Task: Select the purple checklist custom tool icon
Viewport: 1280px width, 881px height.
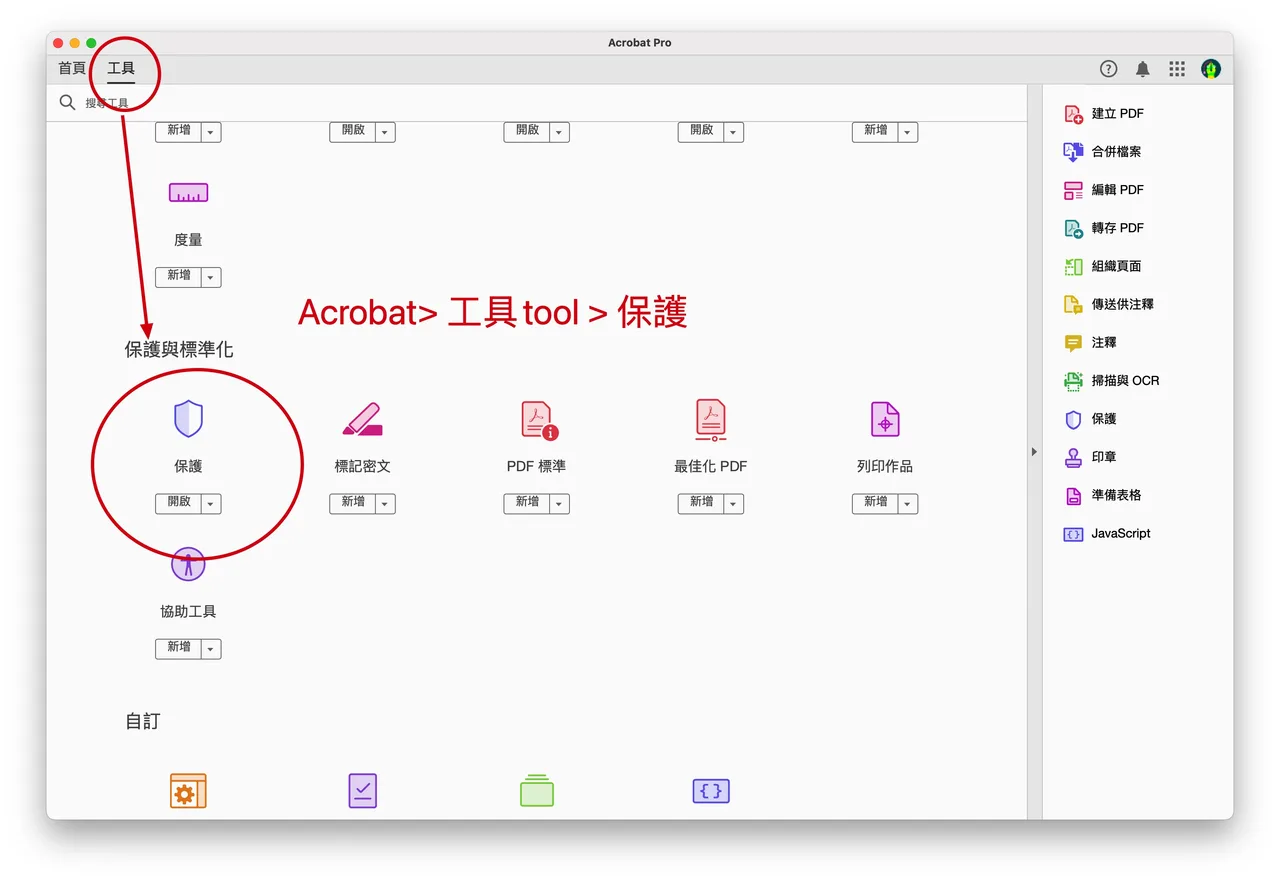Action: [x=362, y=791]
